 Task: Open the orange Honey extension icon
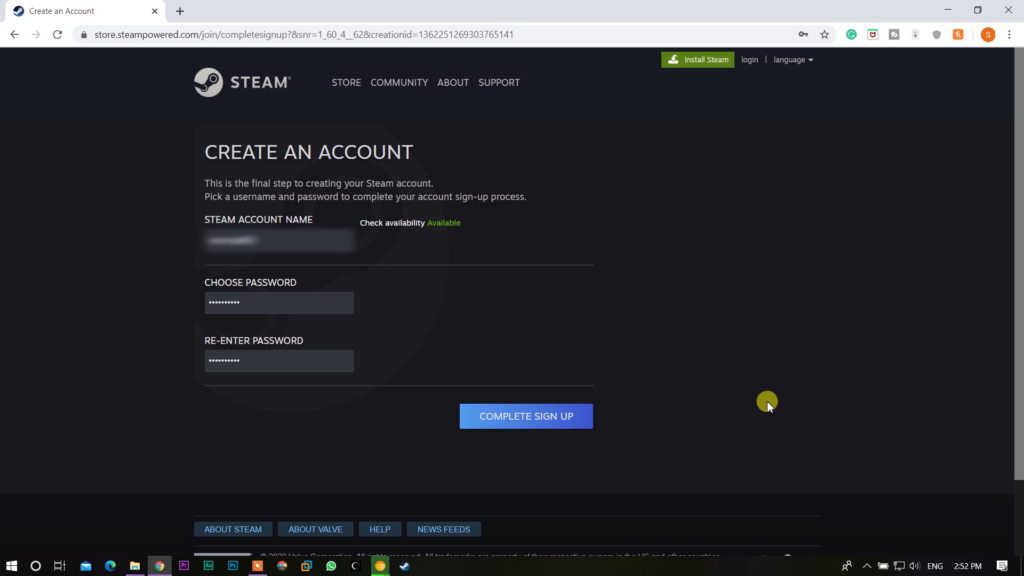point(958,35)
